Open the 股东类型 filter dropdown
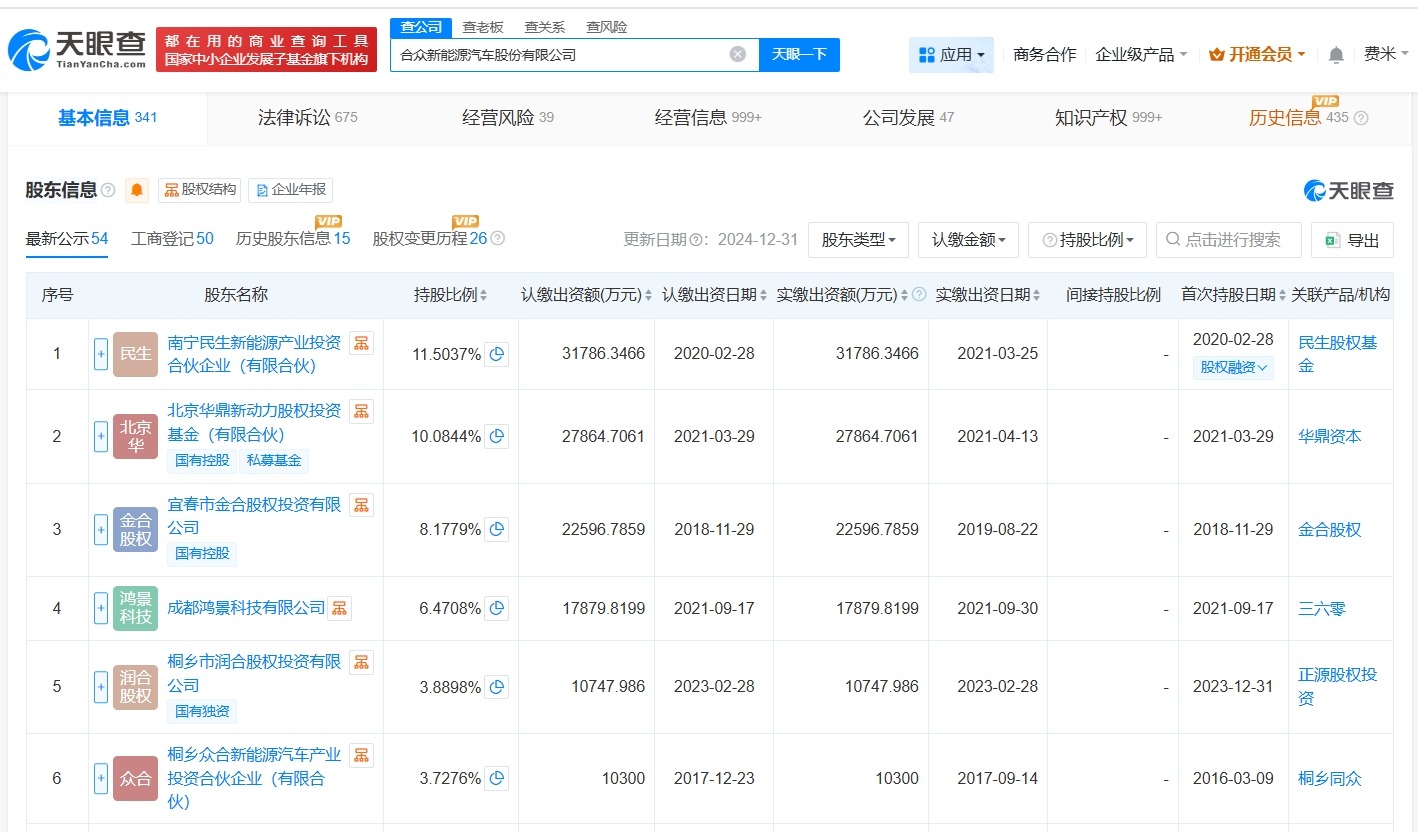1418x832 pixels. (858, 239)
